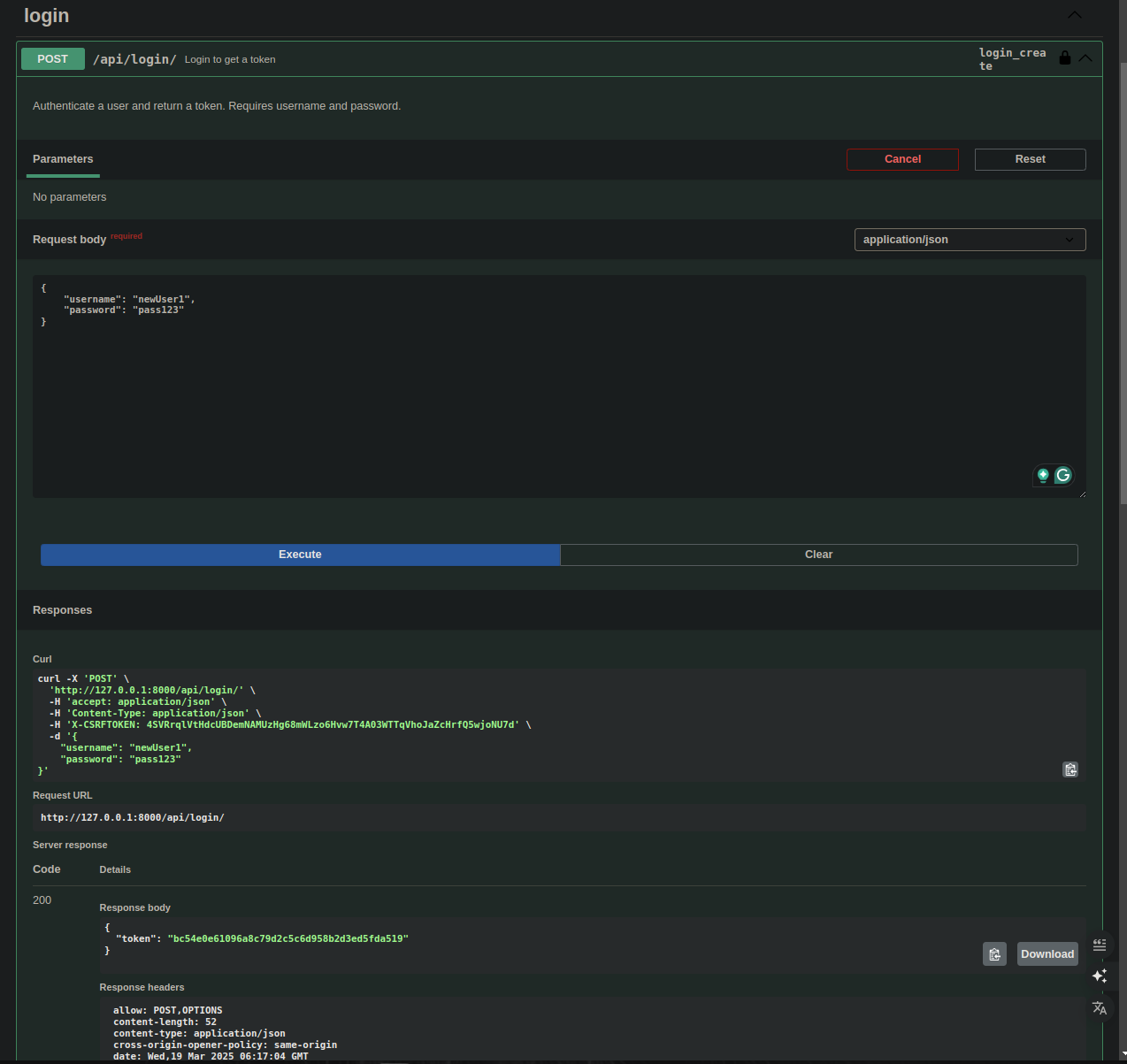
Task: Select the Parameters tab
Action: pyautogui.click(x=63, y=159)
